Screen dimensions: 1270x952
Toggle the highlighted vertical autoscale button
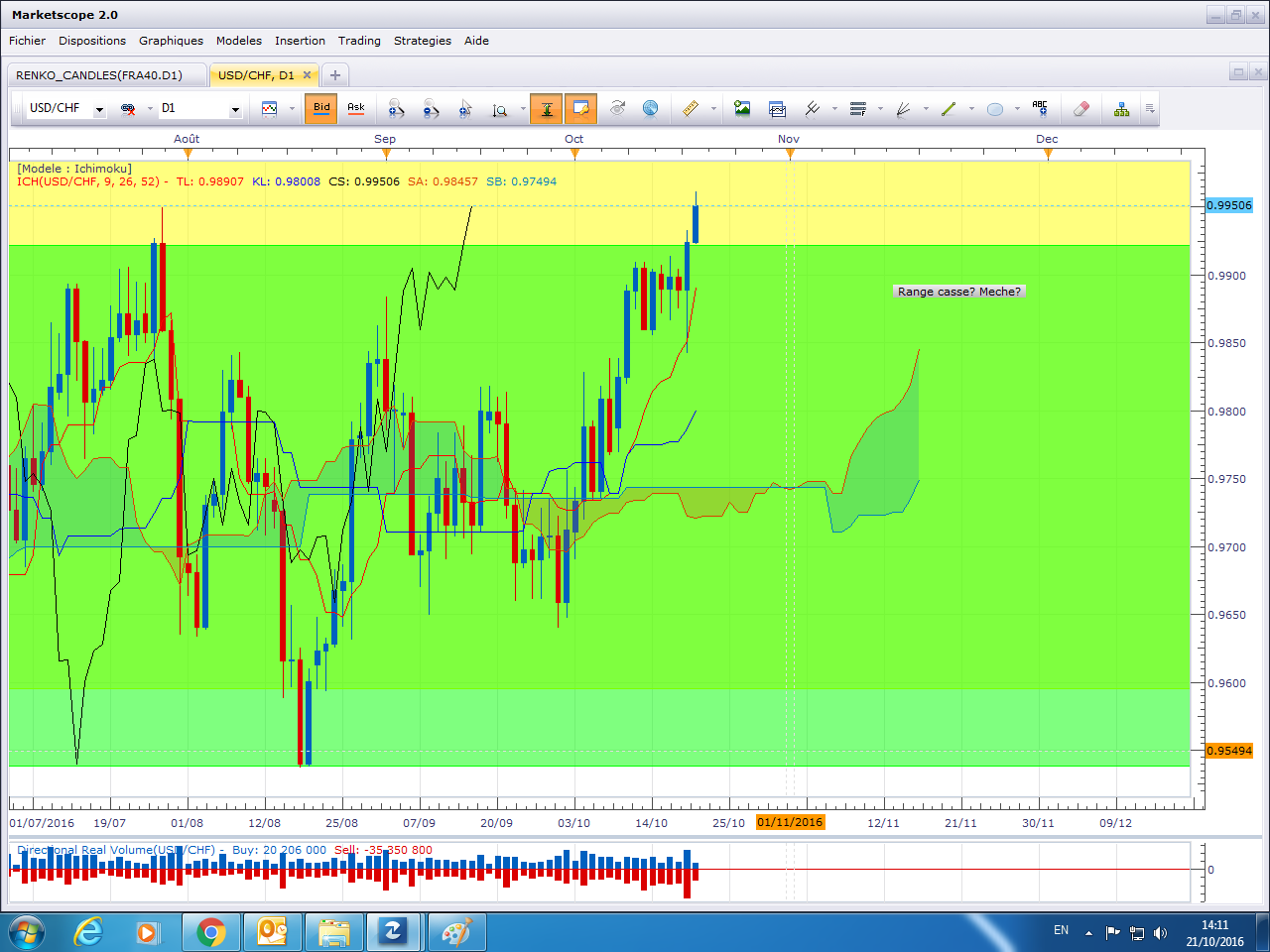pos(546,109)
